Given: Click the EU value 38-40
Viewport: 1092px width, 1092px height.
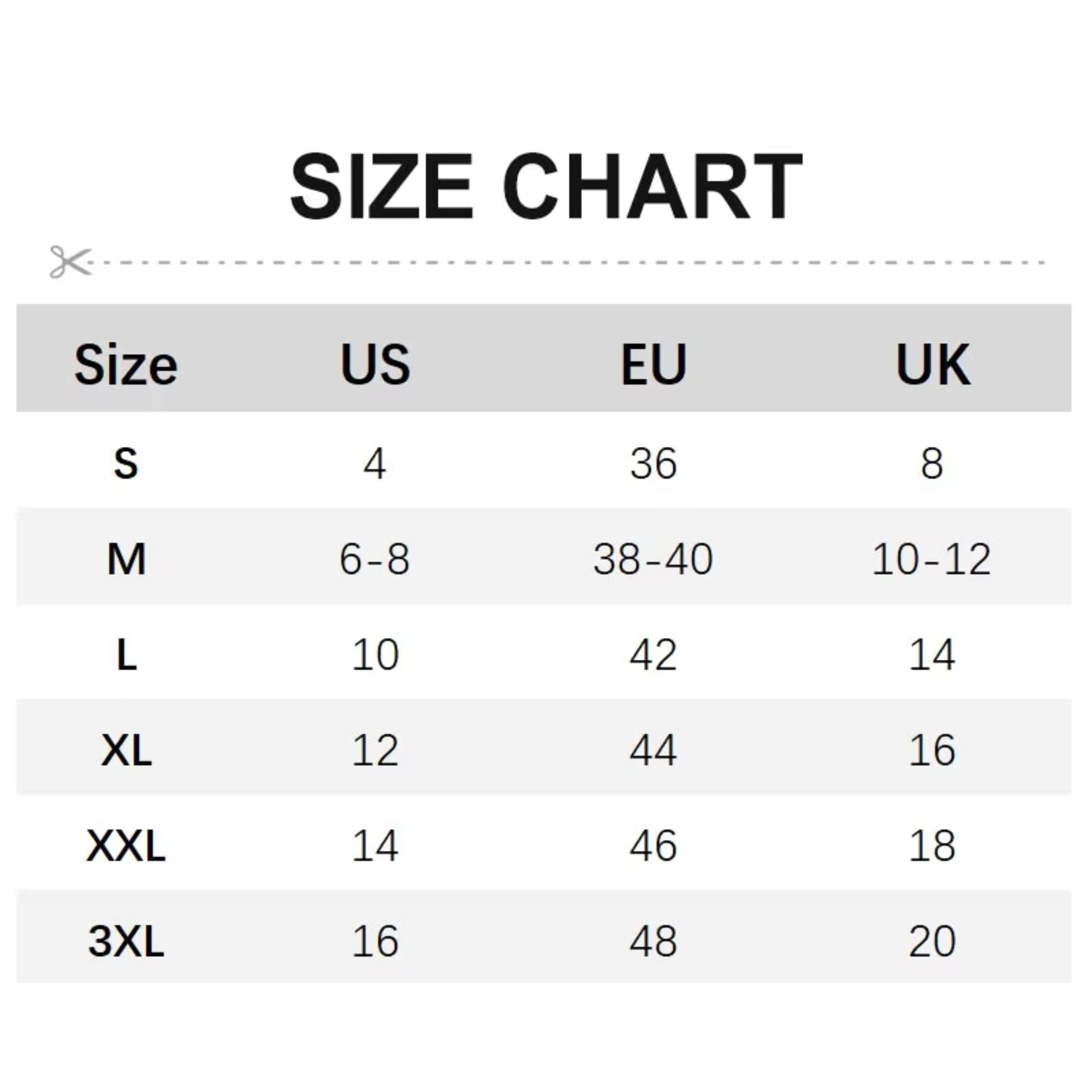Looking at the screenshot, I should (x=653, y=559).
